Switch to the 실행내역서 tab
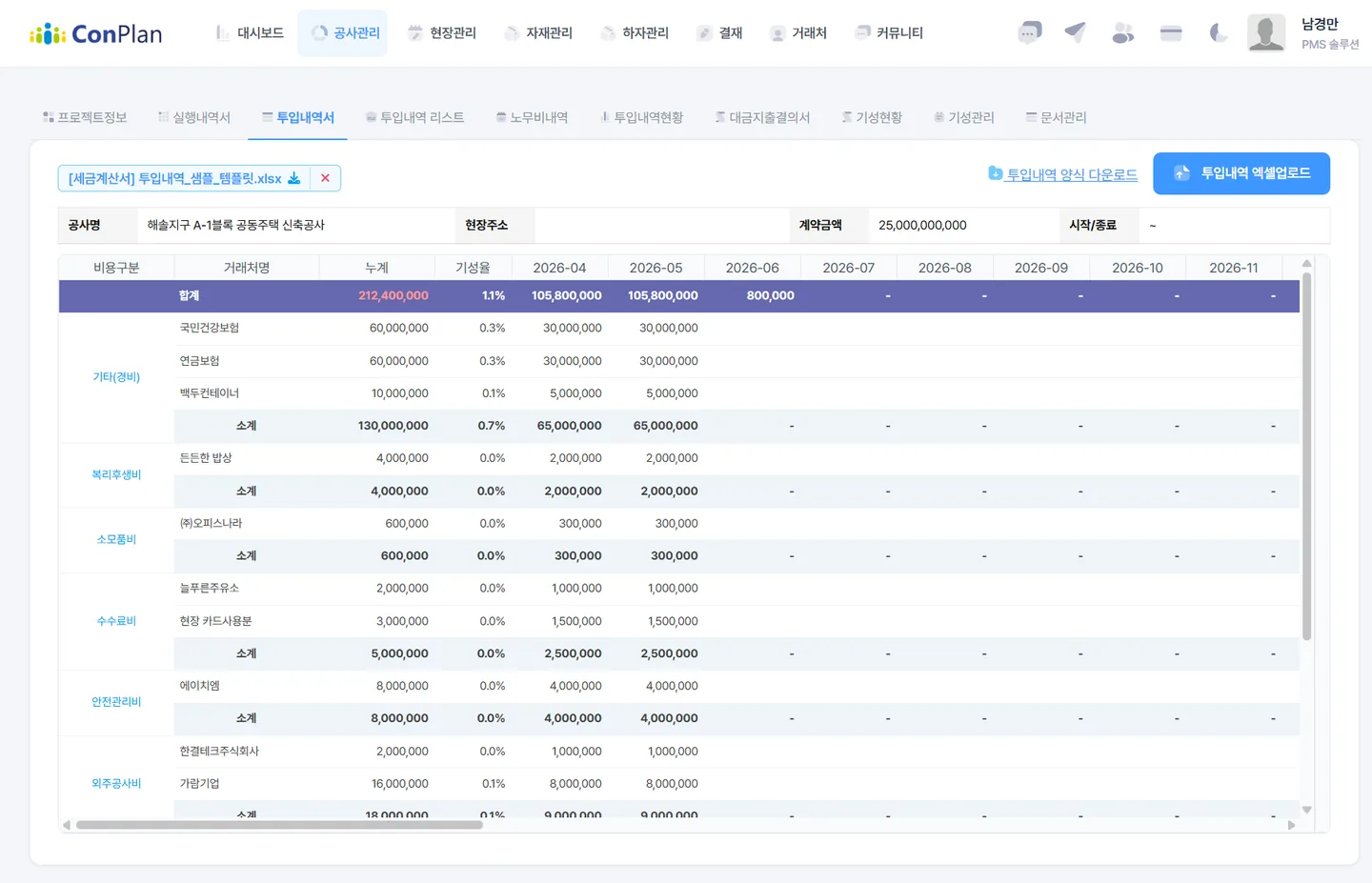 tap(194, 117)
